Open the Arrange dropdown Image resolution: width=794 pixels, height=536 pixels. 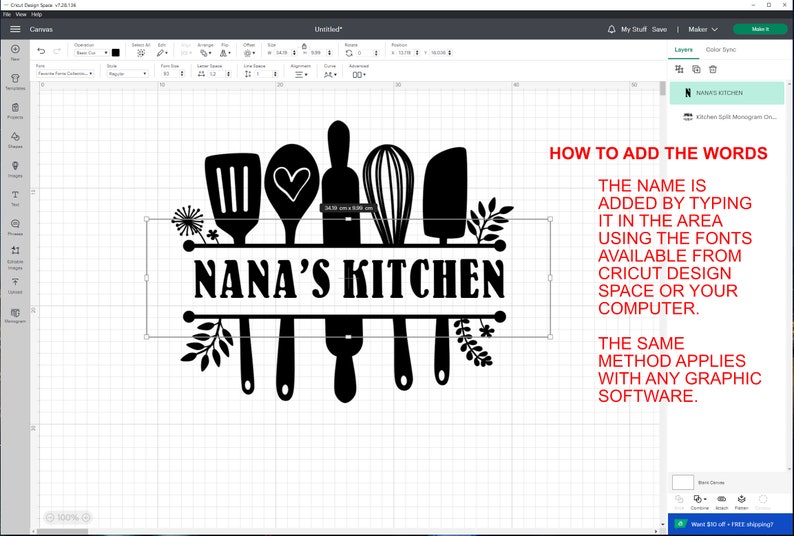pyautogui.click(x=205, y=51)
